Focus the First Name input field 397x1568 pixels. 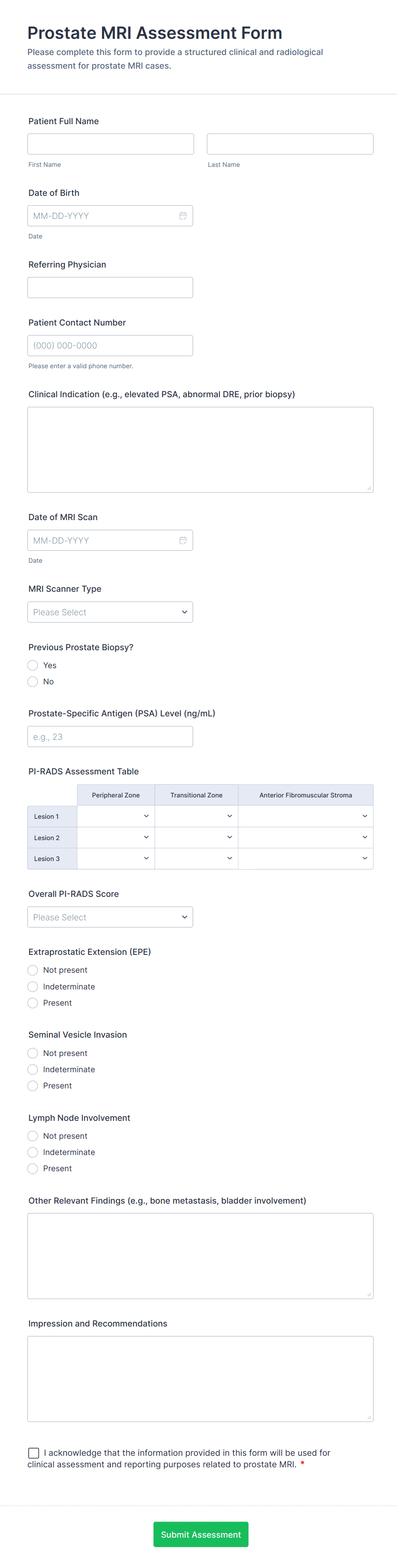(110, 144)
